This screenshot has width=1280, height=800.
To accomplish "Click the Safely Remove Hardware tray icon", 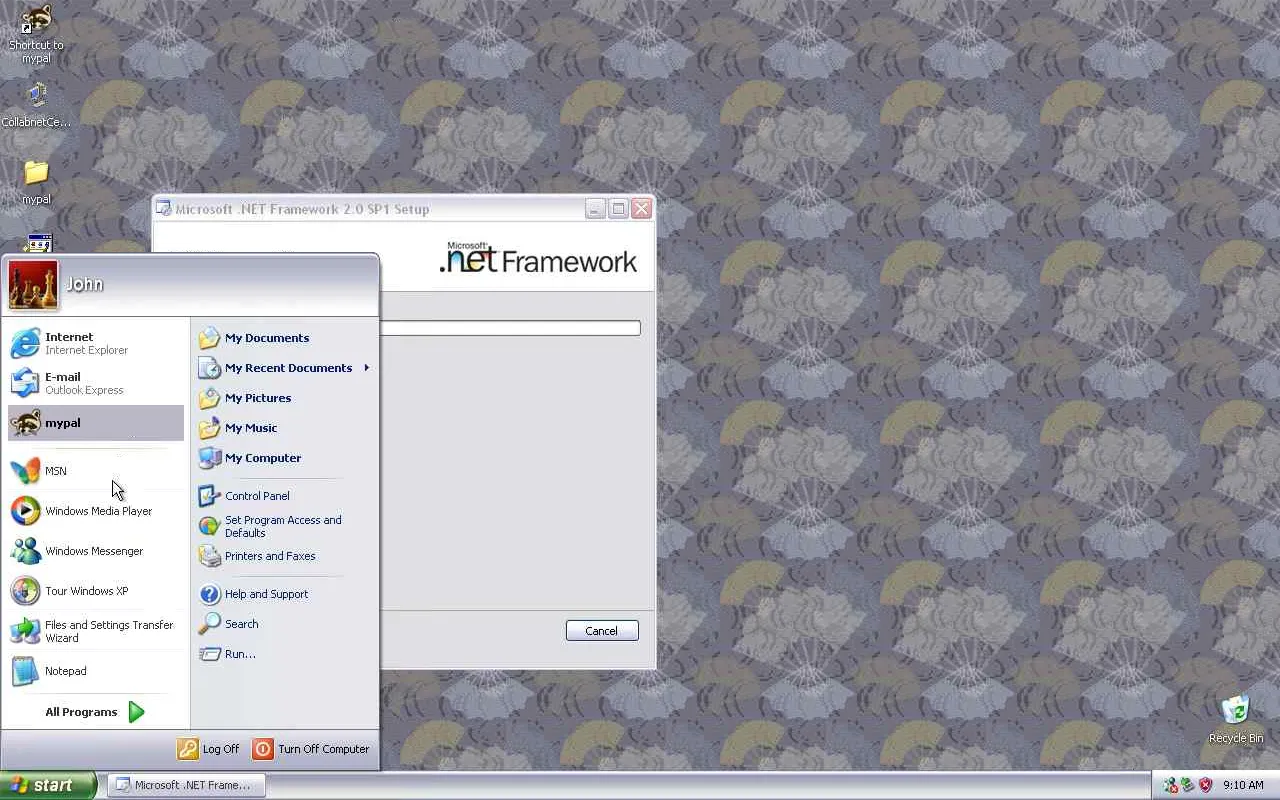I will pos(1187,785).
